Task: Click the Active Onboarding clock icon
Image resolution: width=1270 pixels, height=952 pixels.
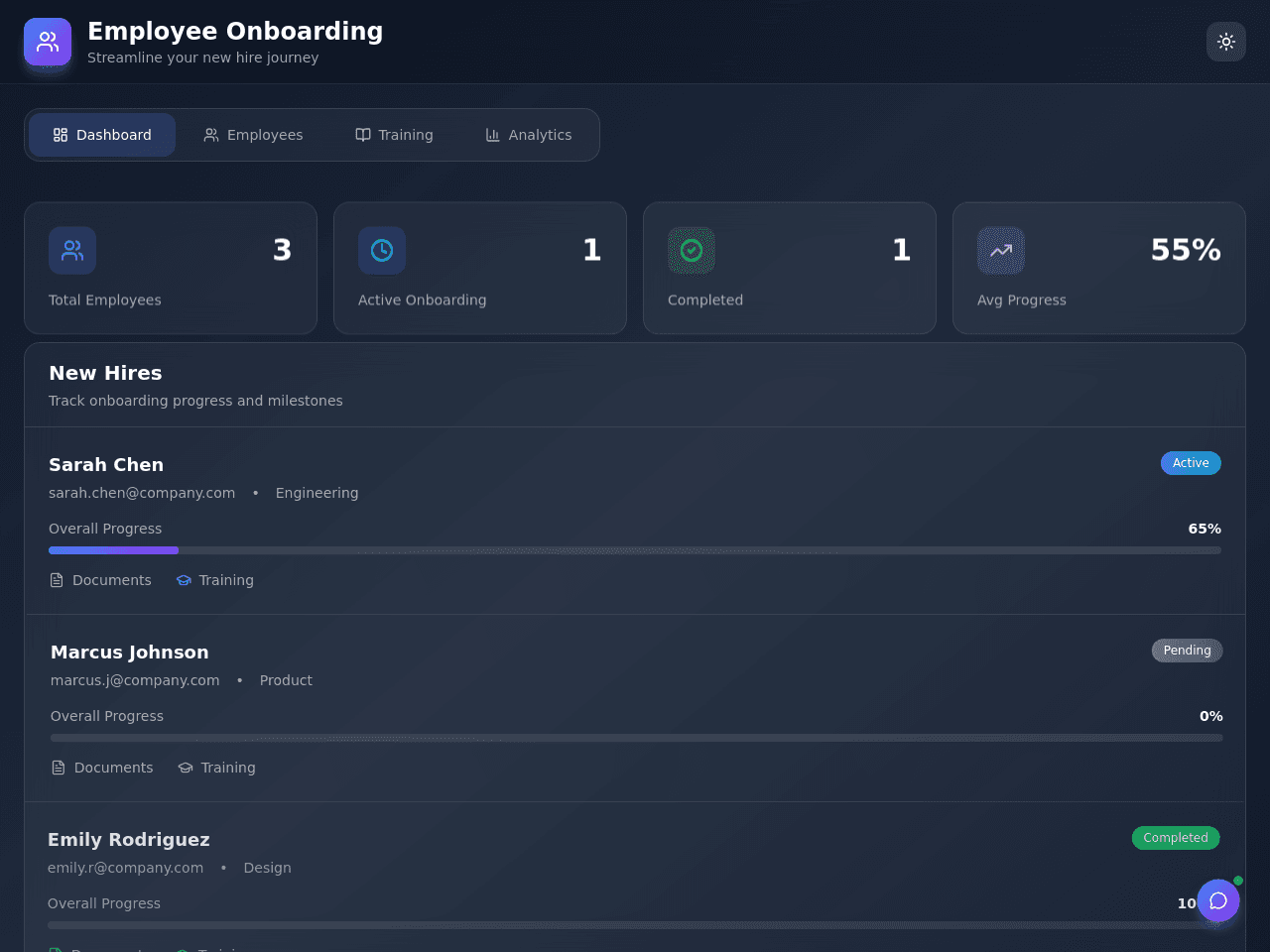Action: tap(382, 251)
